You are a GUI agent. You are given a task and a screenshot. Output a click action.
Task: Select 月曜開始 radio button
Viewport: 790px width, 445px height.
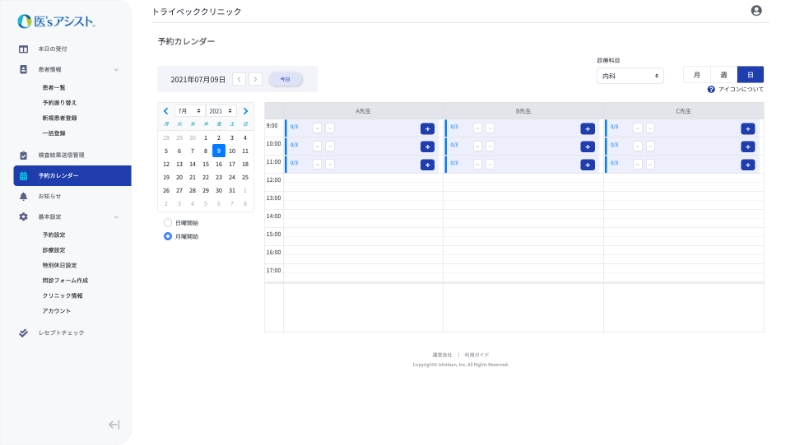[x=168, y=236]
